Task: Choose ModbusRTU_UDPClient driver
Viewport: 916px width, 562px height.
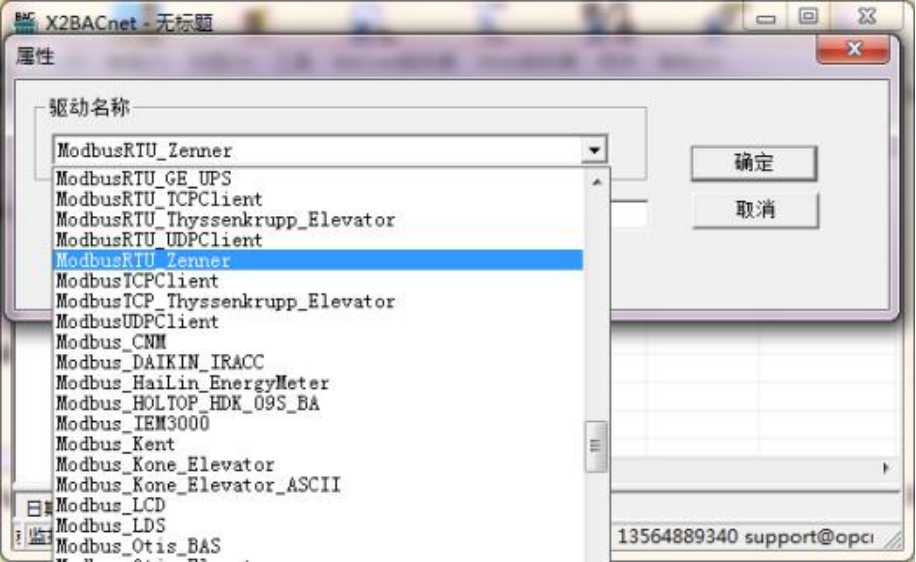Action: pos(318,240)
